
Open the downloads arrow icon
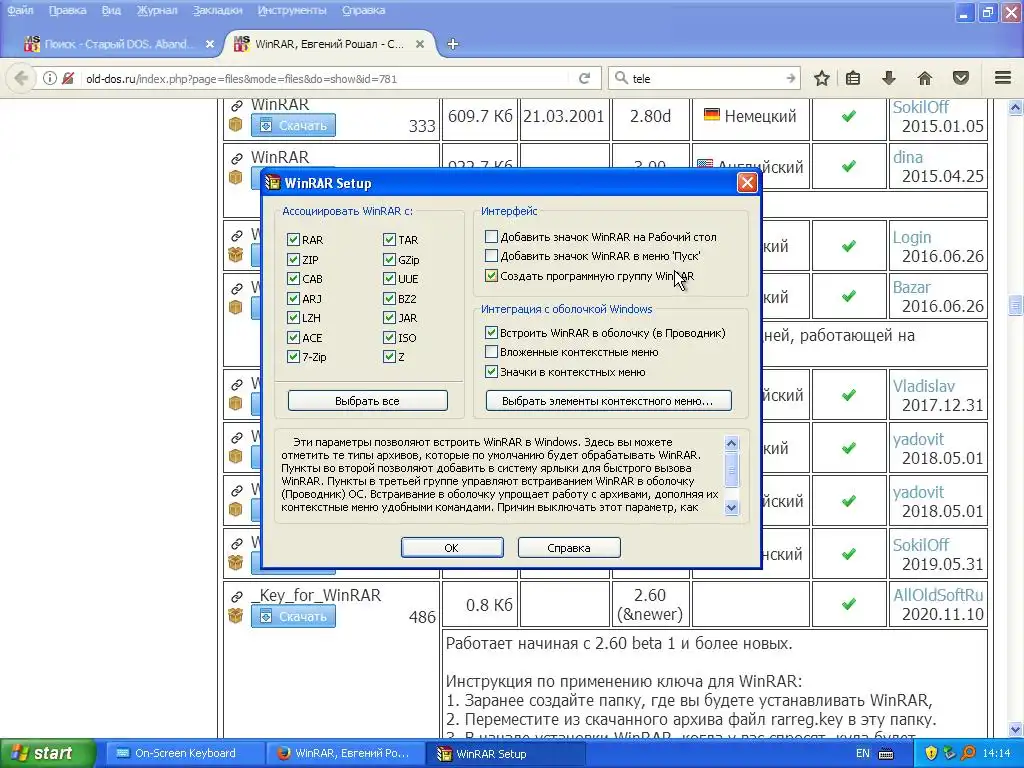(x=889, y=78)
